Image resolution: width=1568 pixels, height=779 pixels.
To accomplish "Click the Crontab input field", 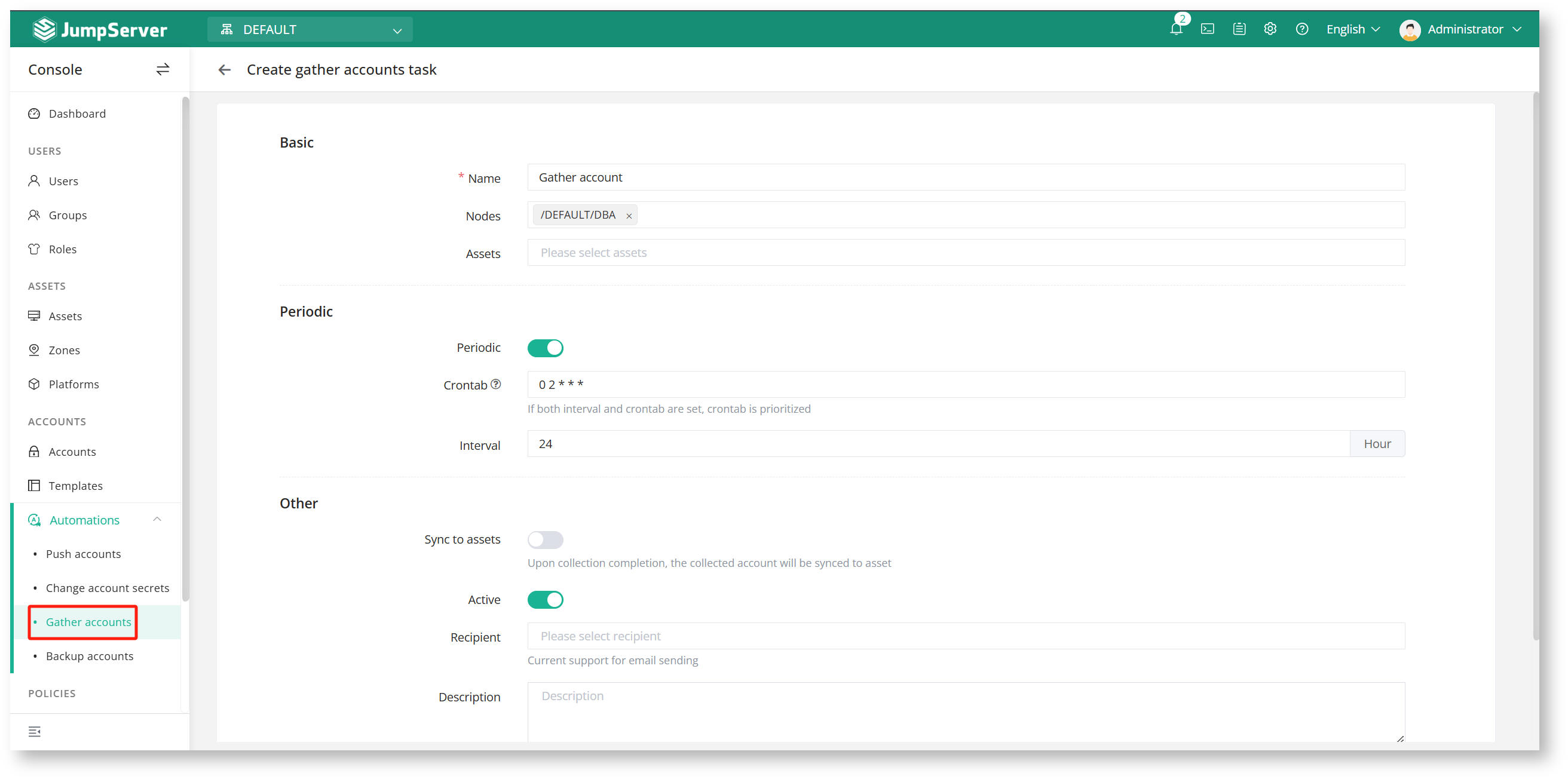I will coord(966,384).
